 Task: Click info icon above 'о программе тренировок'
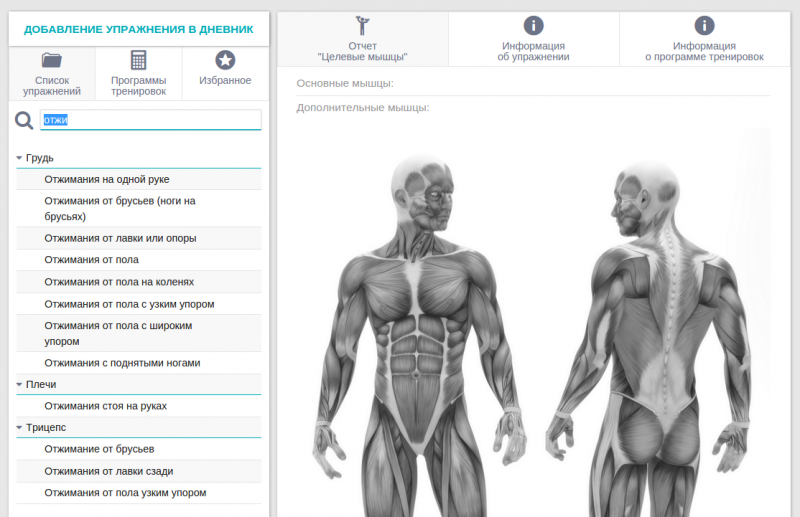click(x=704, y=26)
